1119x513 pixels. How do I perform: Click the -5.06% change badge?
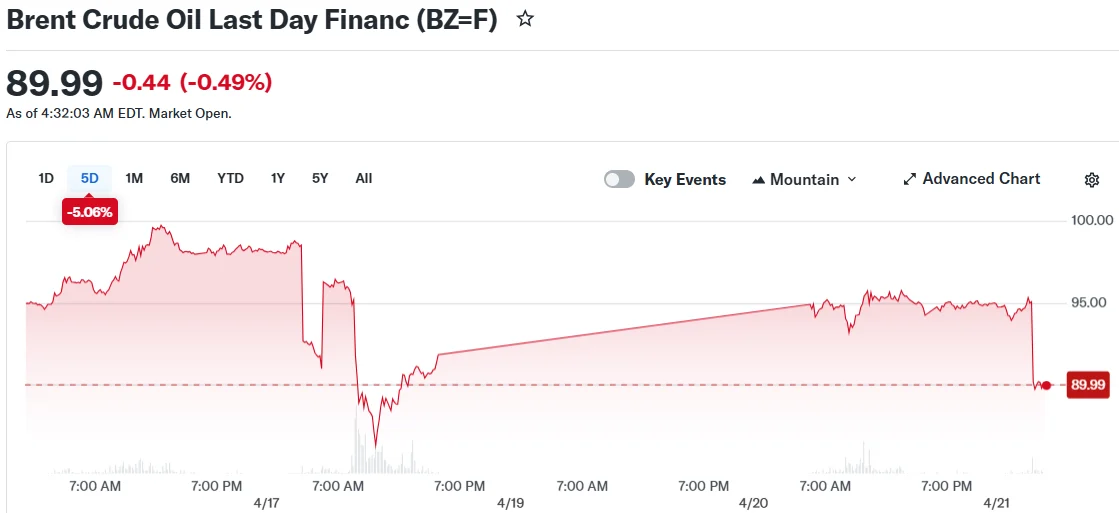coord(90,212)
